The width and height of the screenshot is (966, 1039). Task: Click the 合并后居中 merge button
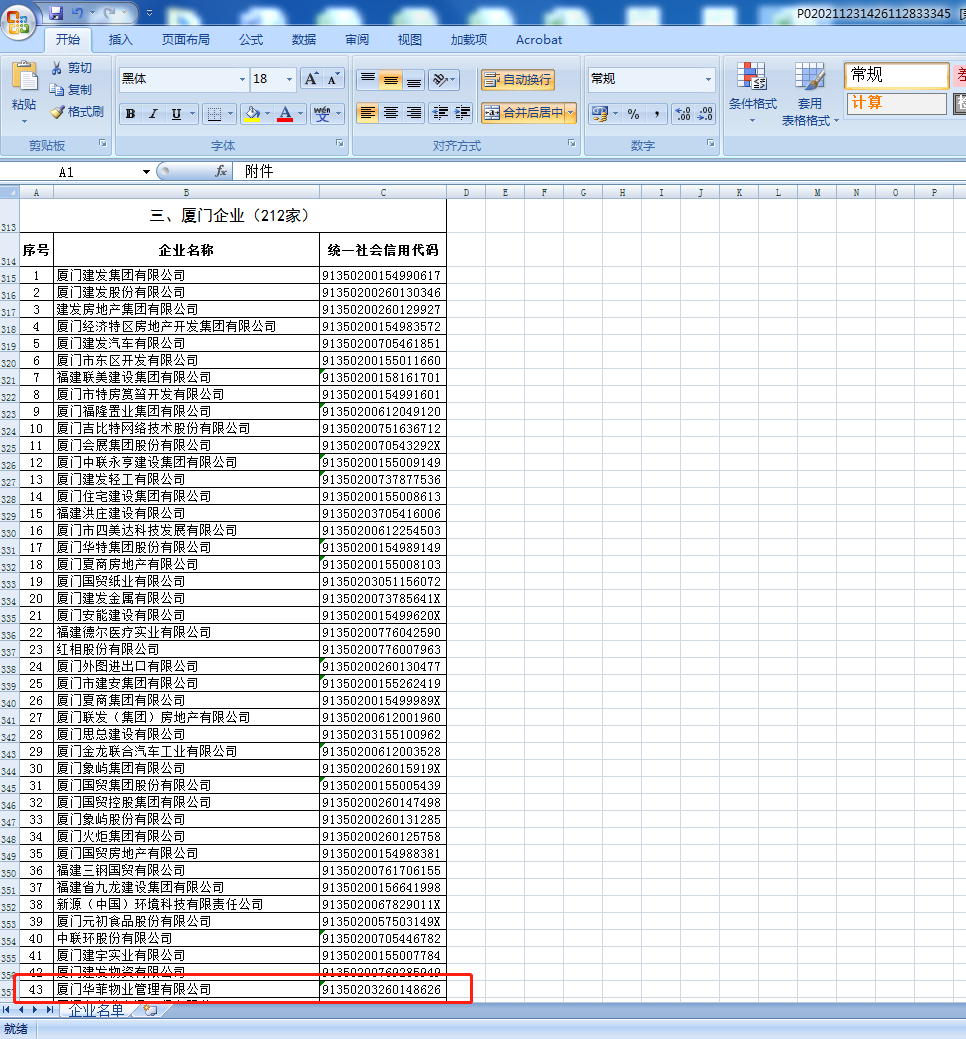(523, 113)
